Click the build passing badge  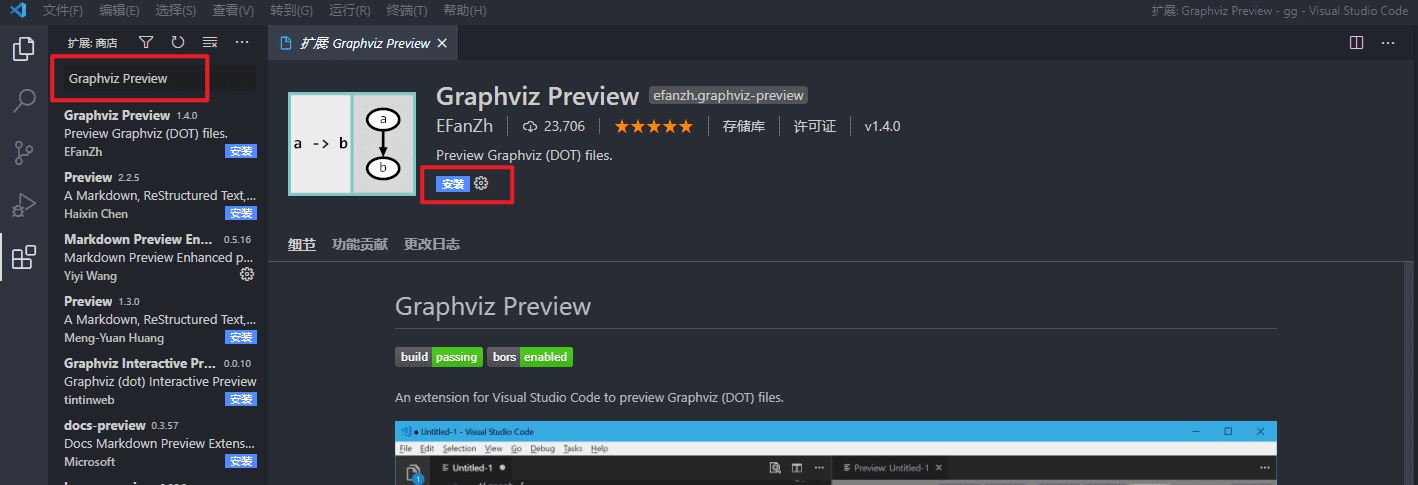(x=439, y=357)
